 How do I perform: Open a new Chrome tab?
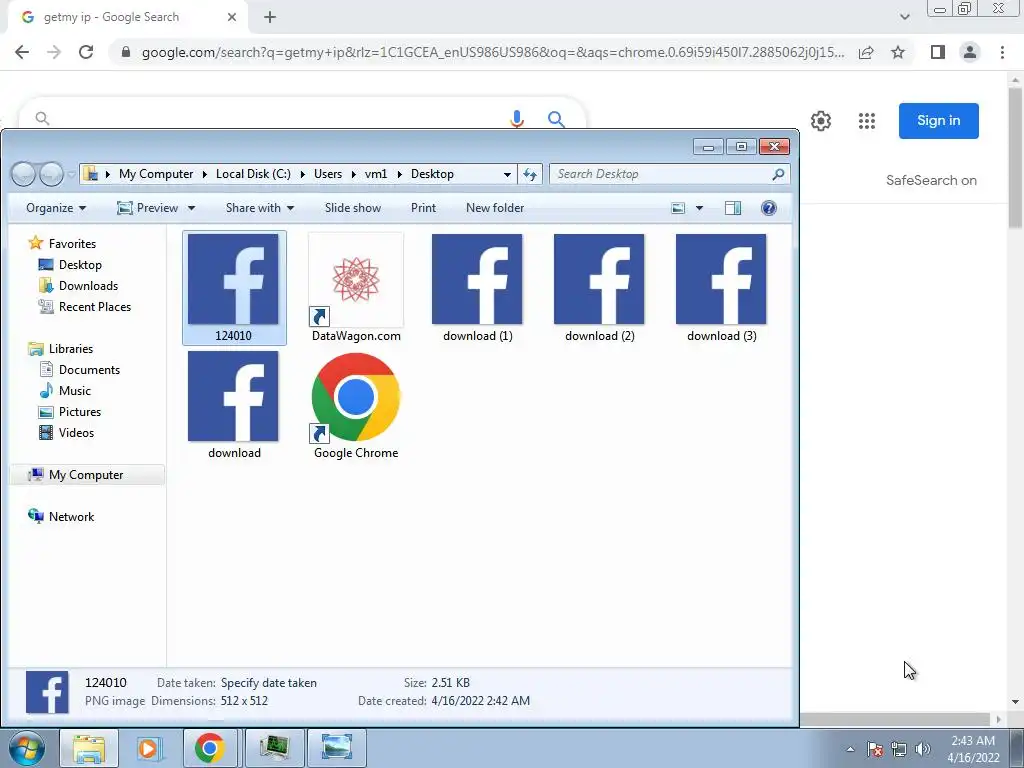[270, 18]
